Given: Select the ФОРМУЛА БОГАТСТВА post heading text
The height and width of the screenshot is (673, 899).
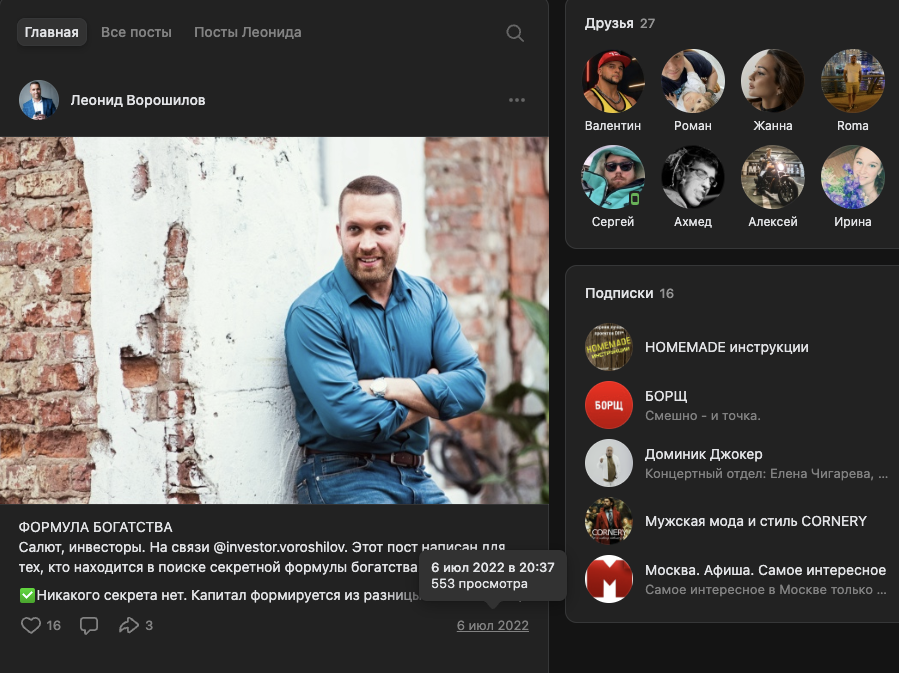Looking at the screenshot, I should coord(96,527).
